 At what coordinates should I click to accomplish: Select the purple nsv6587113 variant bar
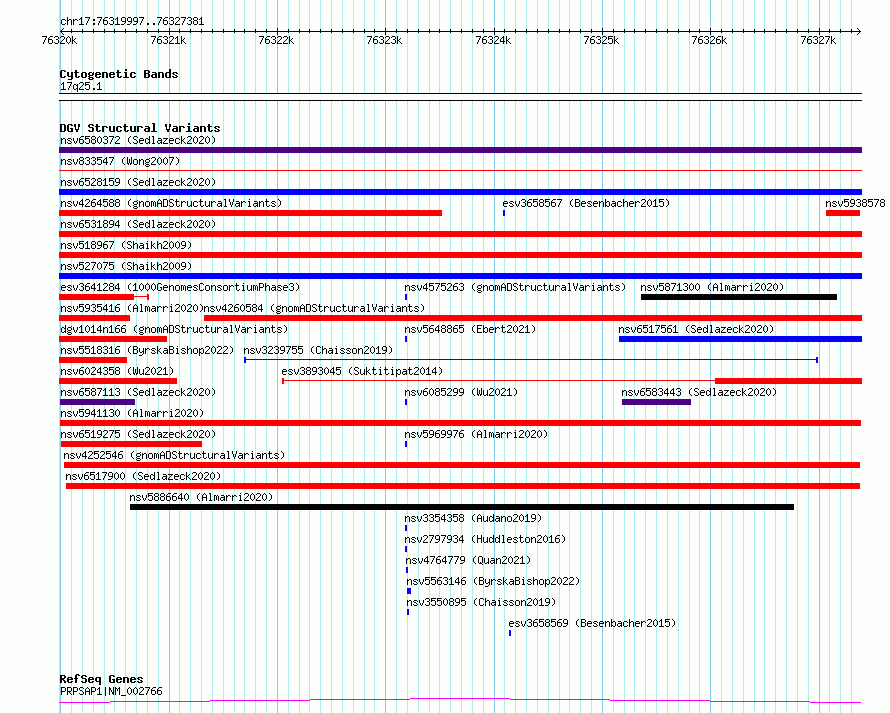[x=97, y=402]
